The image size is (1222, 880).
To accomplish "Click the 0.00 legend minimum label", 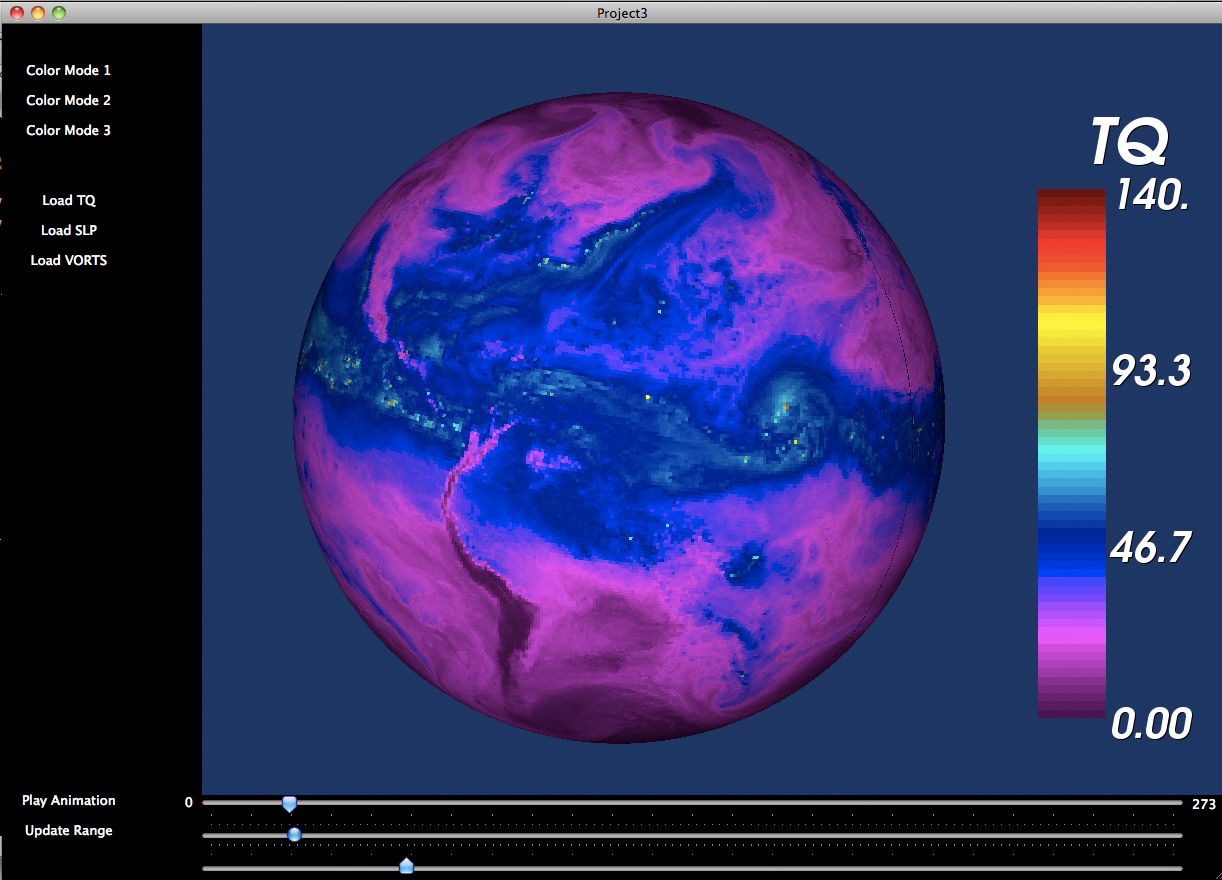I will 1151,724.
